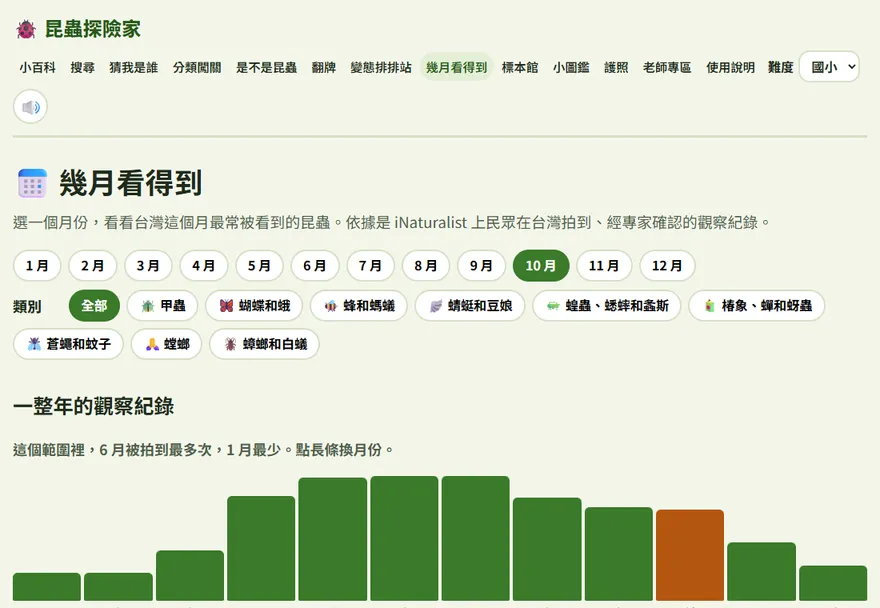Screen dimensions: 880x608
Task: Filter by 蜂和螞蟻 category
Action: pyautogui.click(x=359, y=306)
